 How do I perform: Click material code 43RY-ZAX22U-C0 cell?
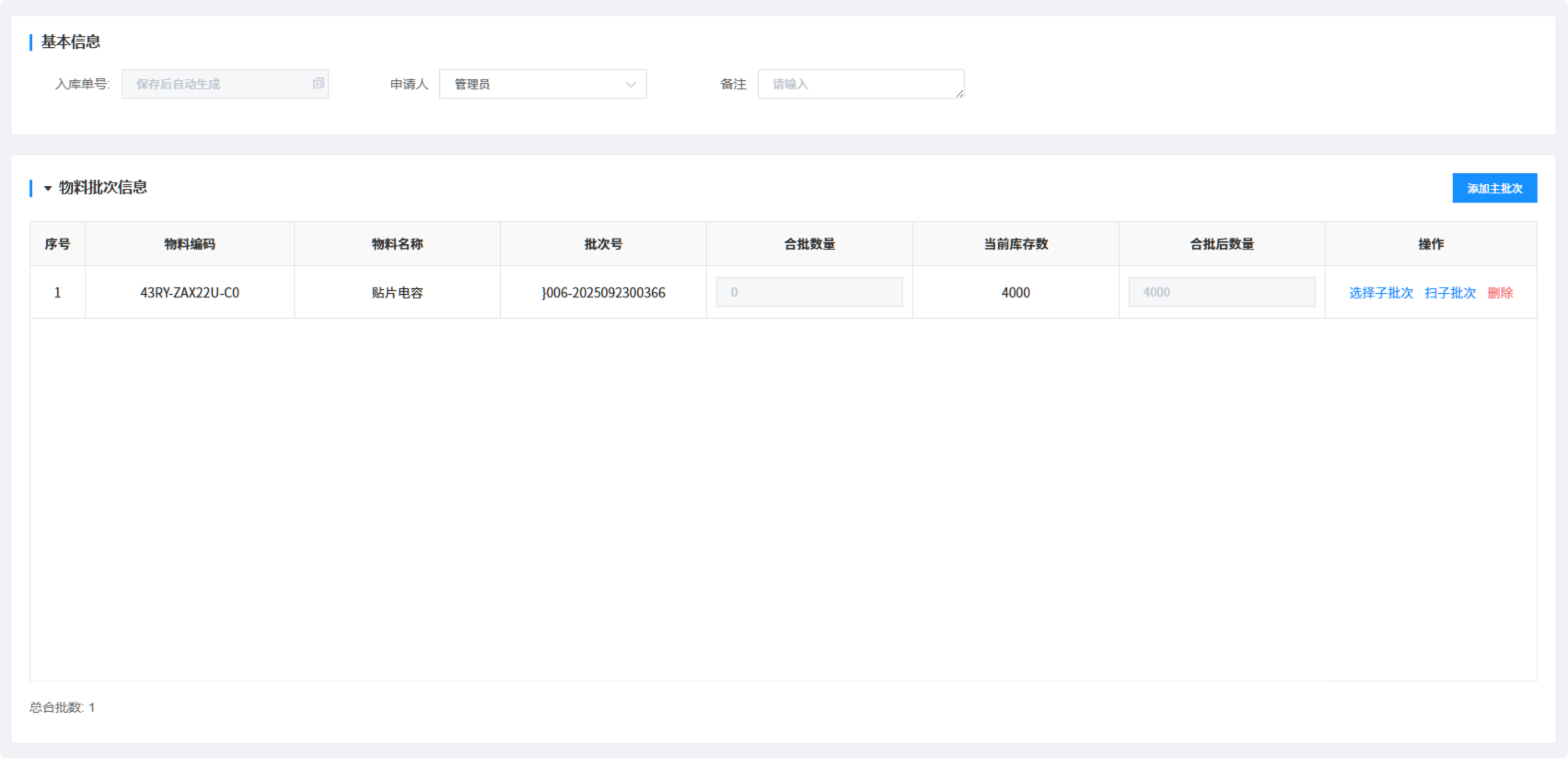coord(189,293)
